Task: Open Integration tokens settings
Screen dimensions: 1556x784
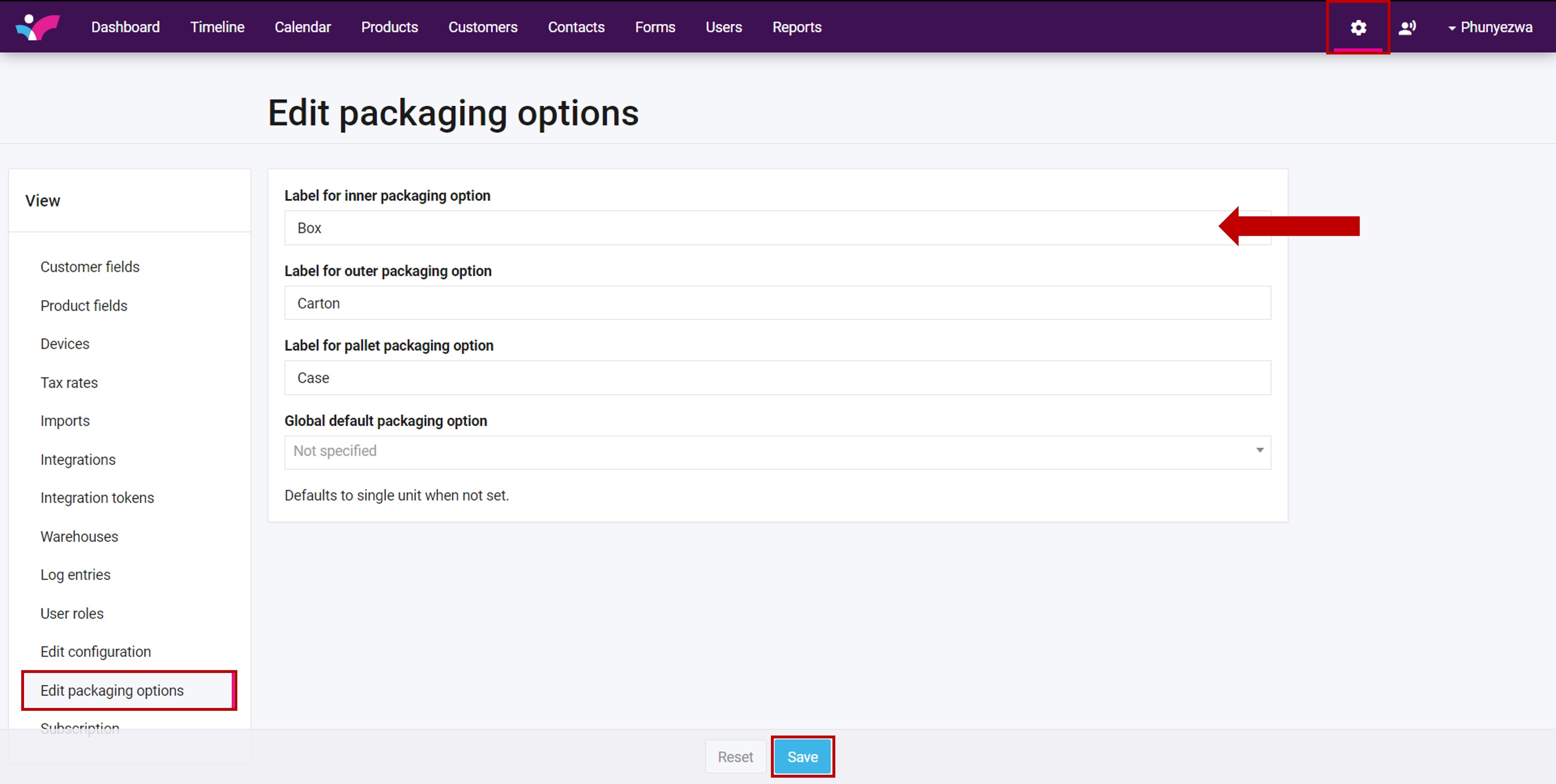Action: pos(97,498)
